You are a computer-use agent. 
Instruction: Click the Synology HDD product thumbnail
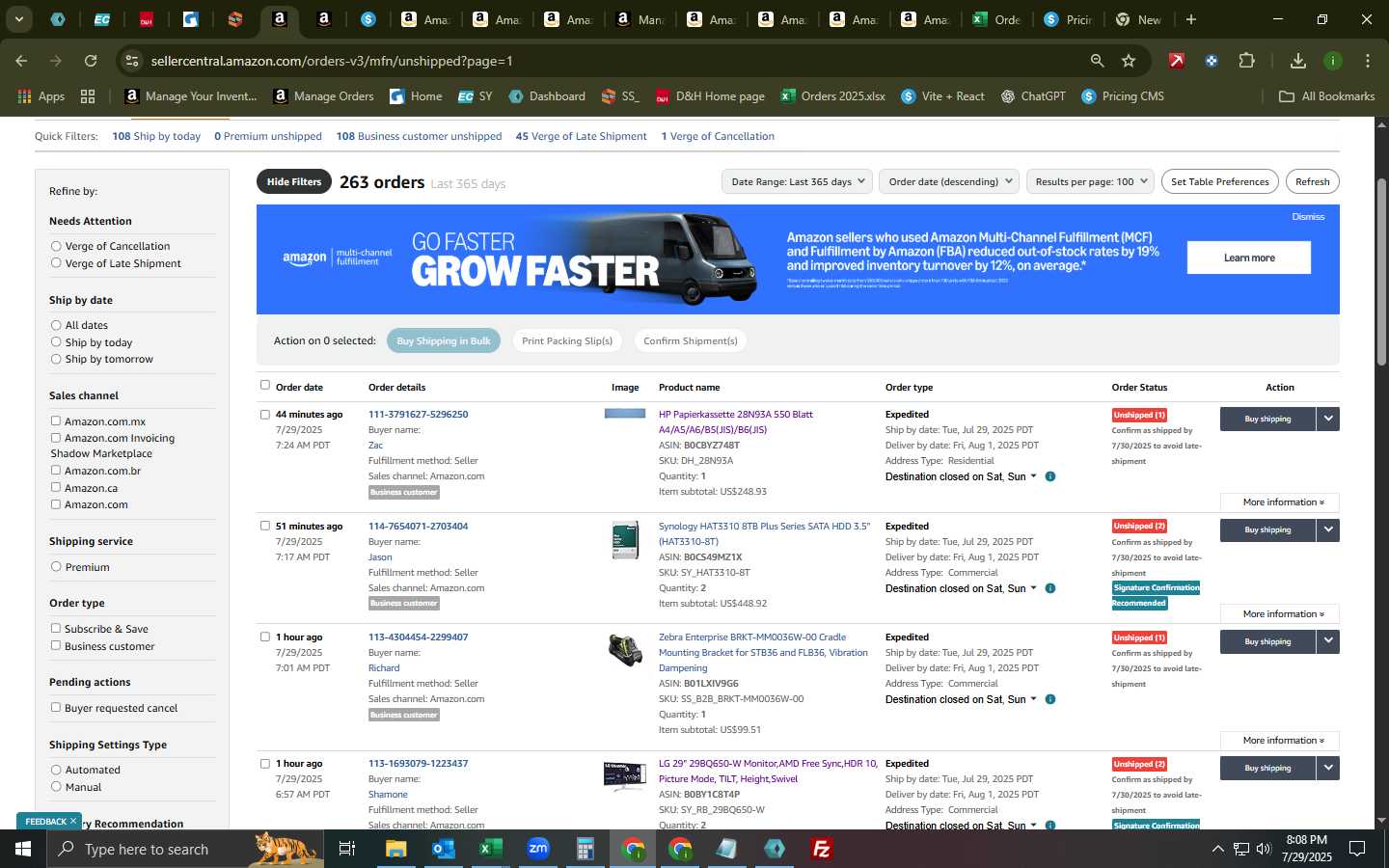pyautogui.click(x=625, y=540)
